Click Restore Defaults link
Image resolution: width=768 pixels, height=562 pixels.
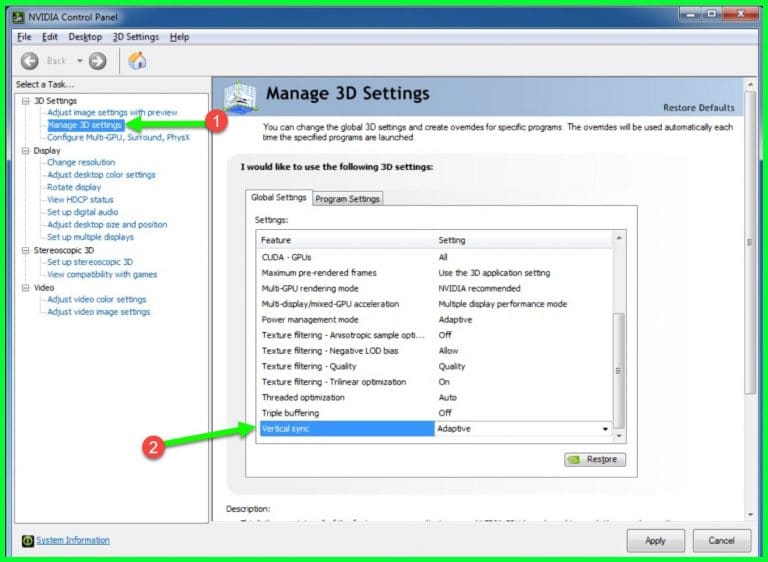(698, 108)
